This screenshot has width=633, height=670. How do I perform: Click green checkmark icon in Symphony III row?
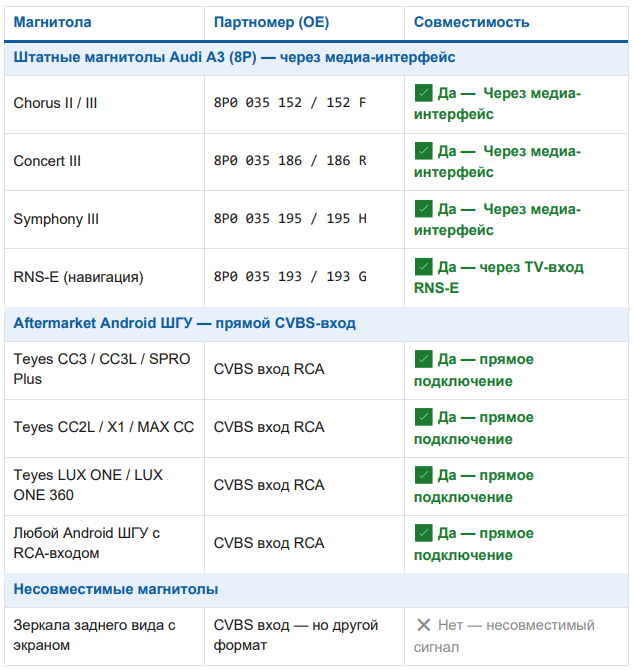coord(424,209)
